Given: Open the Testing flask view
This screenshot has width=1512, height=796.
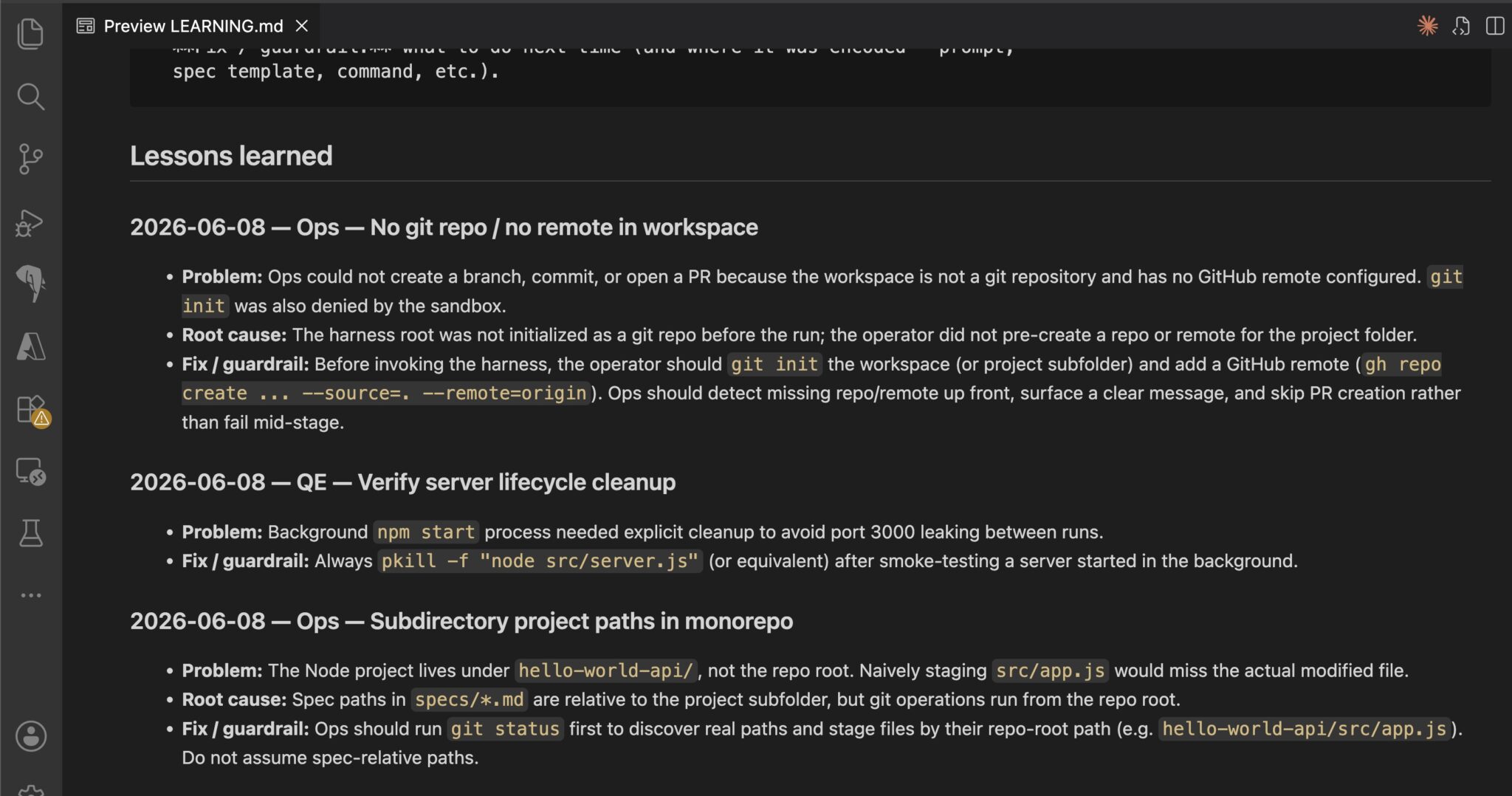Looking at the screenshot, I should tap(30, 532).
